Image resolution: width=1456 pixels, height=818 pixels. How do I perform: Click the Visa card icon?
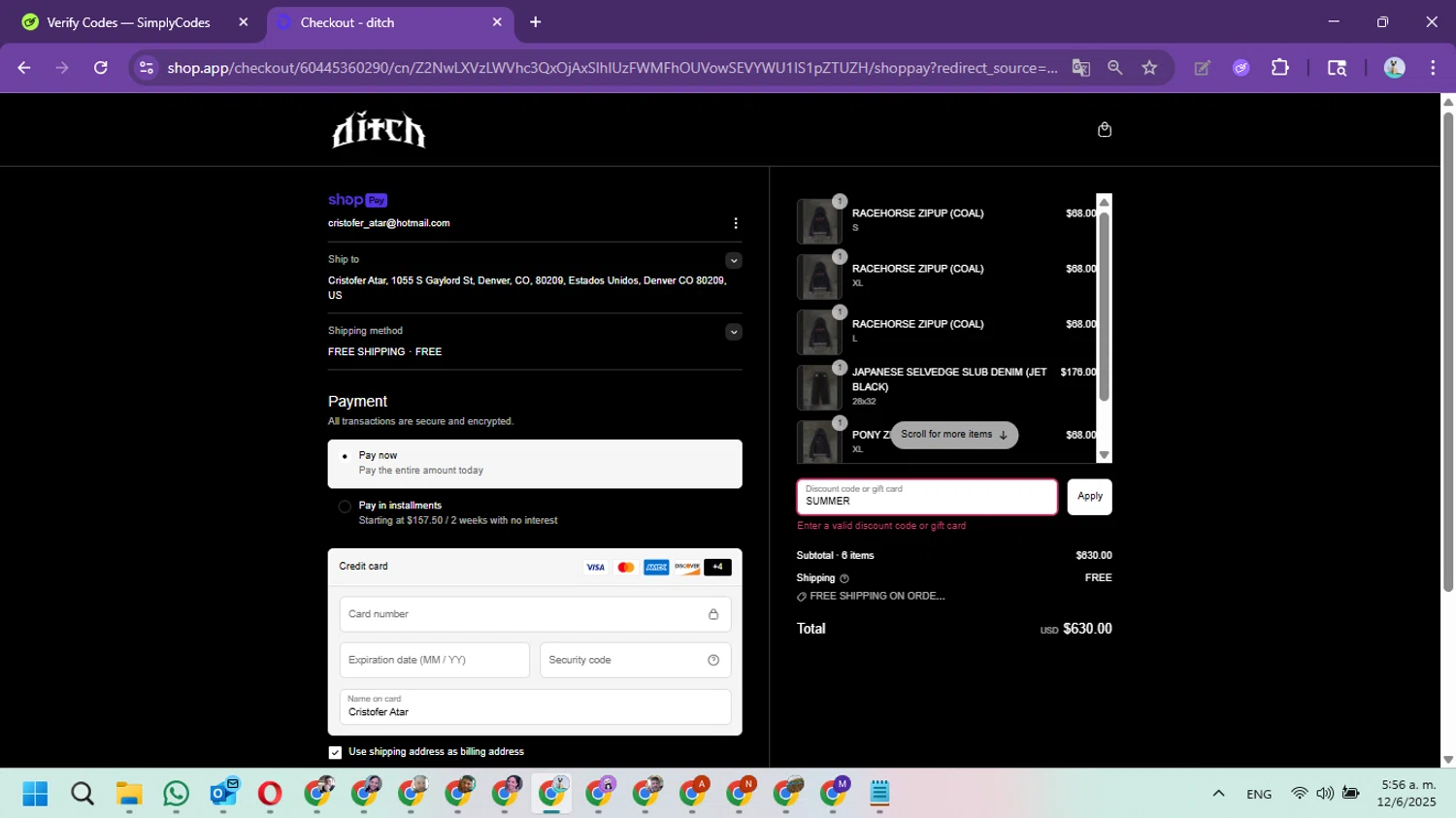pyautogui.click(x=595, y=568)
